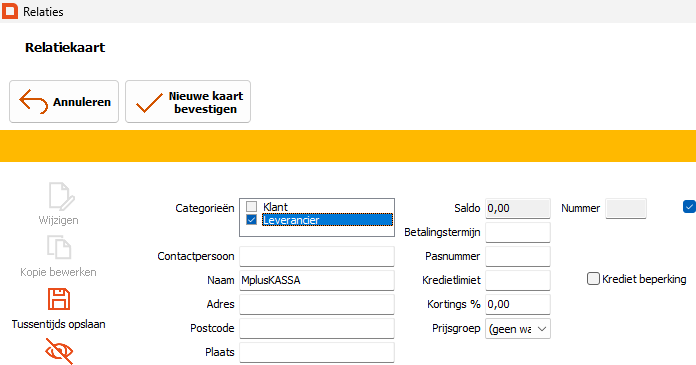Image resolution: width=696 pixels, height=365 pixels.
Task: Click the Plaats text field
Action: [317, 352]
